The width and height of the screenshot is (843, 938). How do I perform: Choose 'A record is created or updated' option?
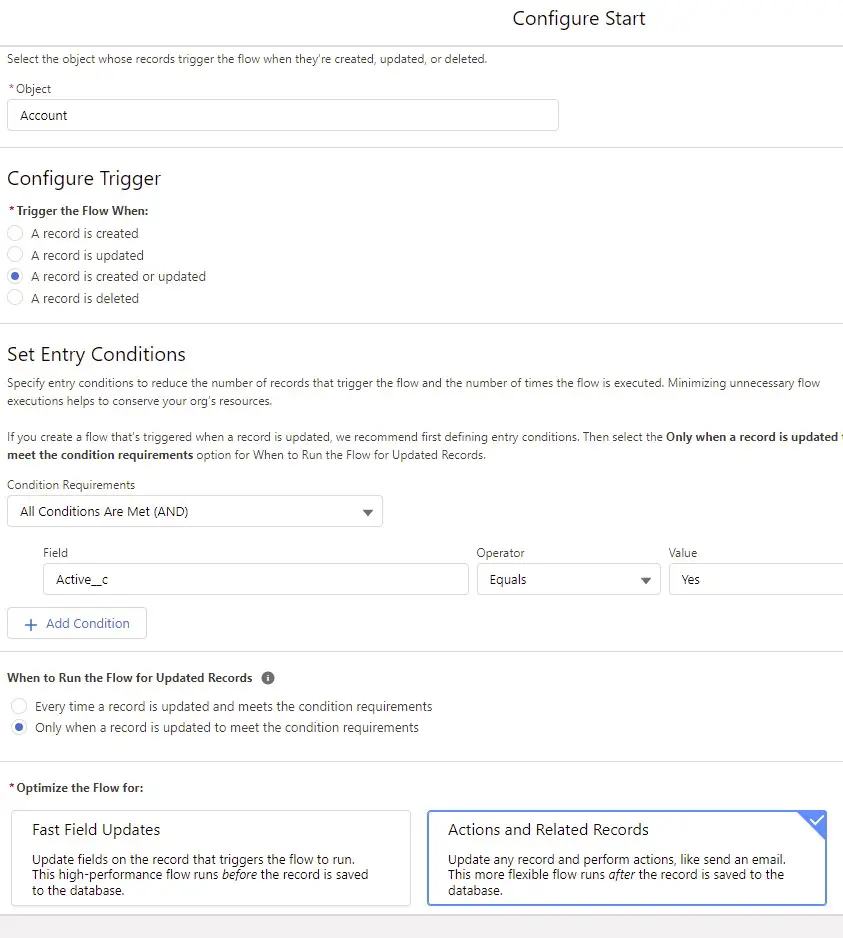click(x=15, y=276)
